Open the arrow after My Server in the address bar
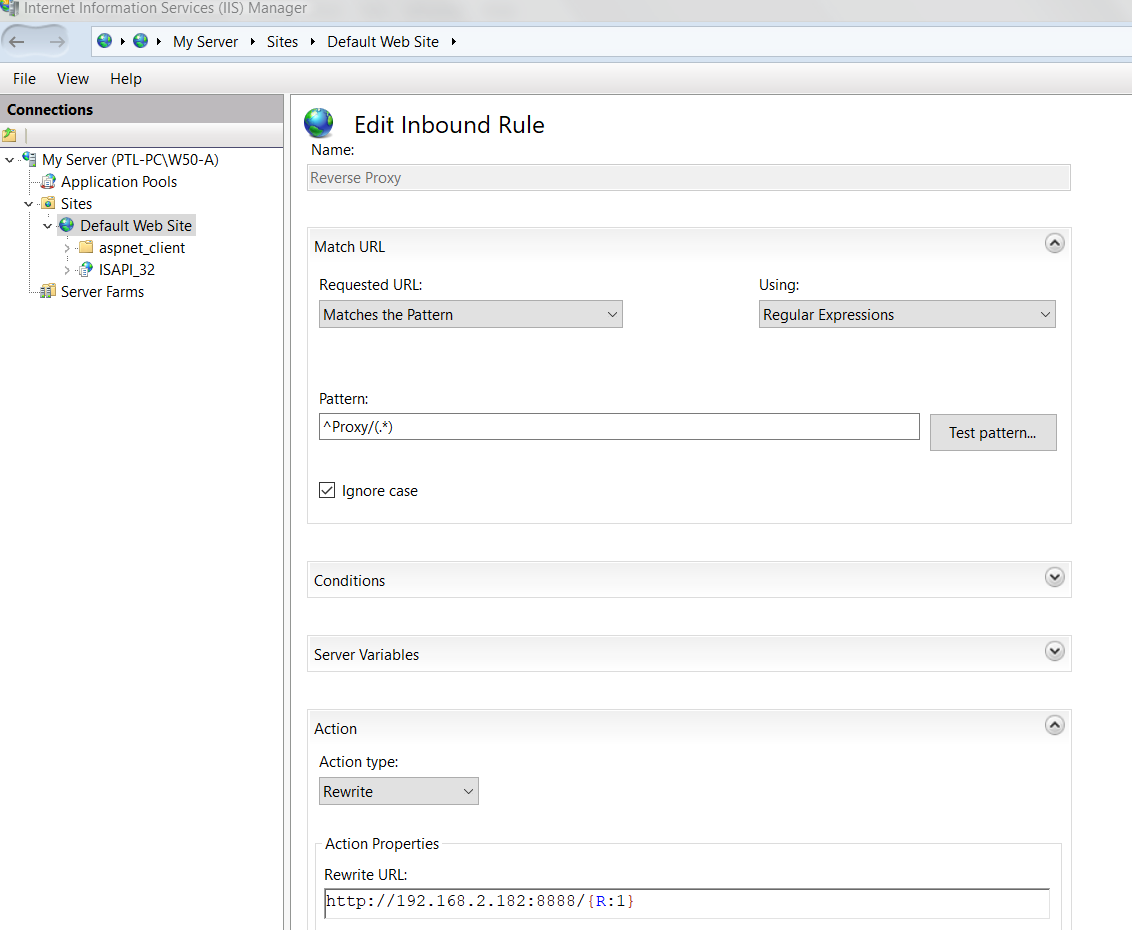The width and height of the screenshot is (1132, 930). [x=253, y=42]
